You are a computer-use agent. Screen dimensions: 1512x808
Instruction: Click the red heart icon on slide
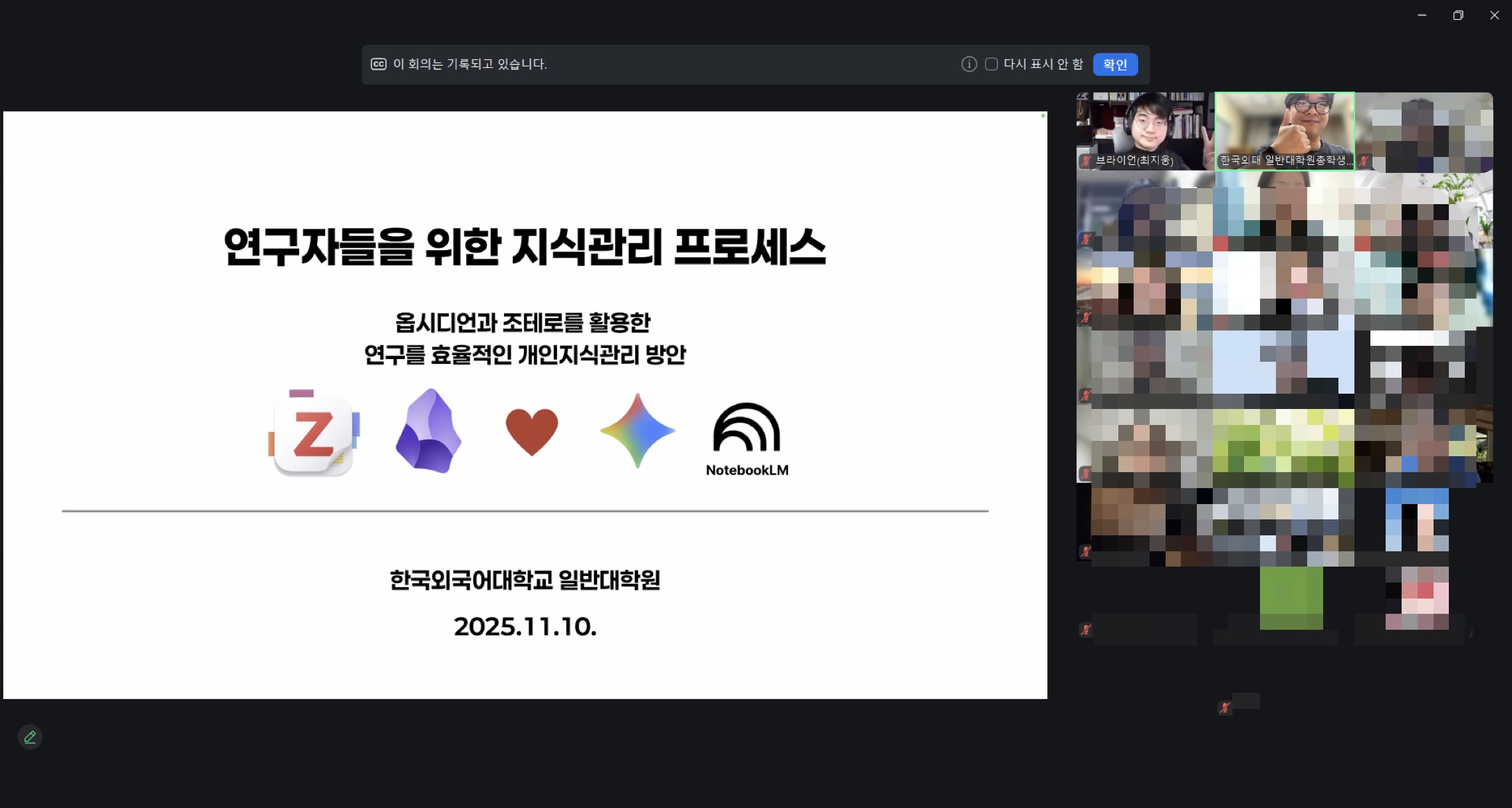(x=531, y=432)
